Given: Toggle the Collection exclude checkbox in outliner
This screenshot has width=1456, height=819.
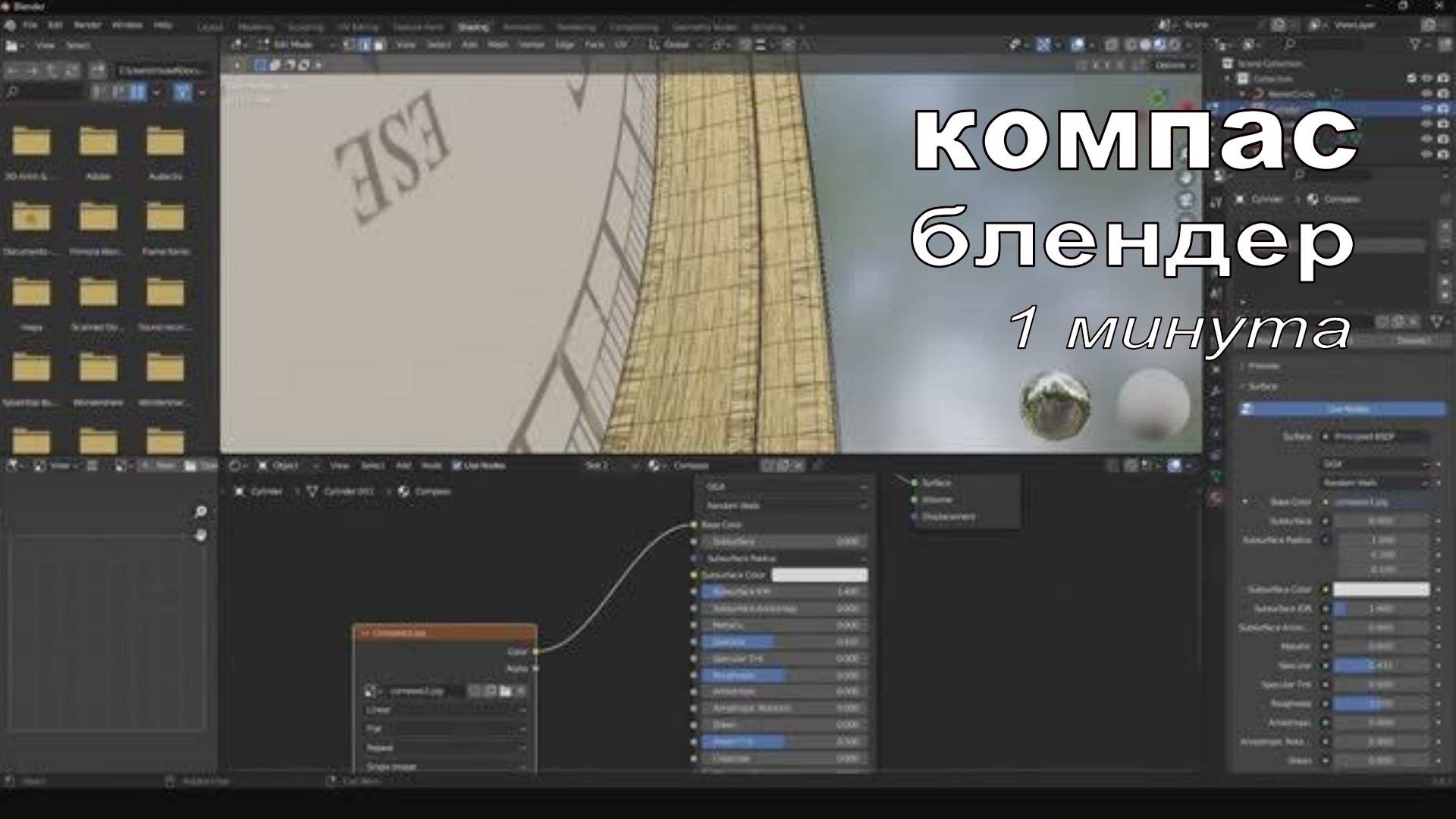Looking at the screenshot, I should click(x=1411, y=78).
